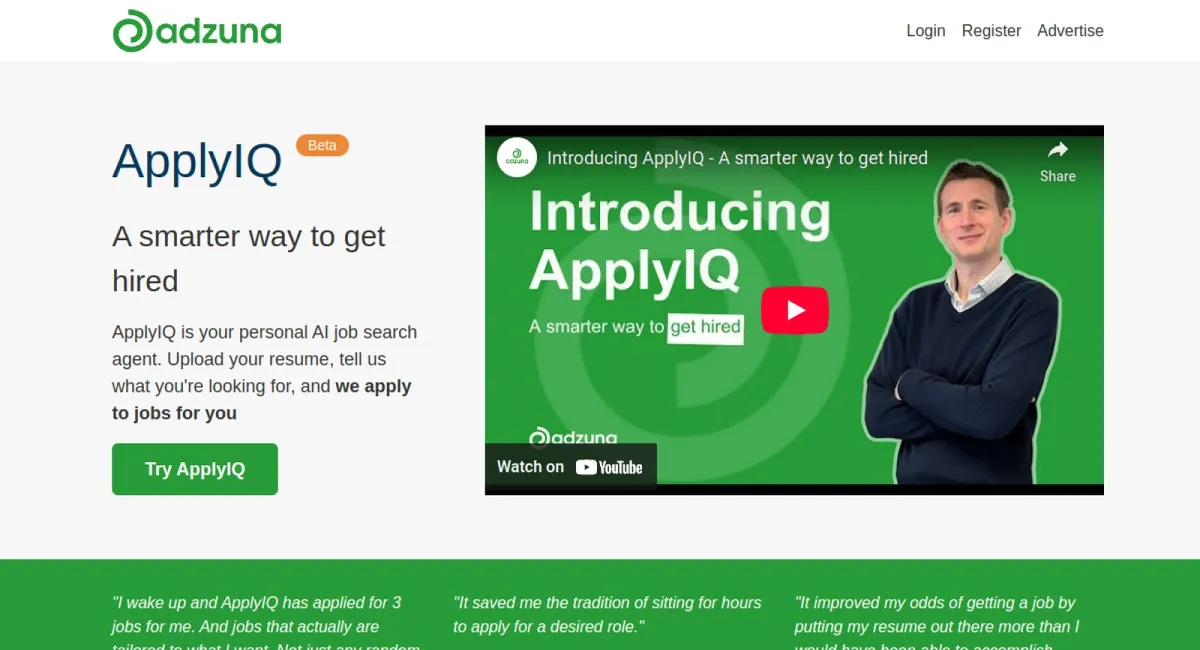Open the video title link 'Introducing ApplyIQ - A smarter way to get hired'
The height and width of the screenshot is (650, 1200).
(x=737, y=157)
